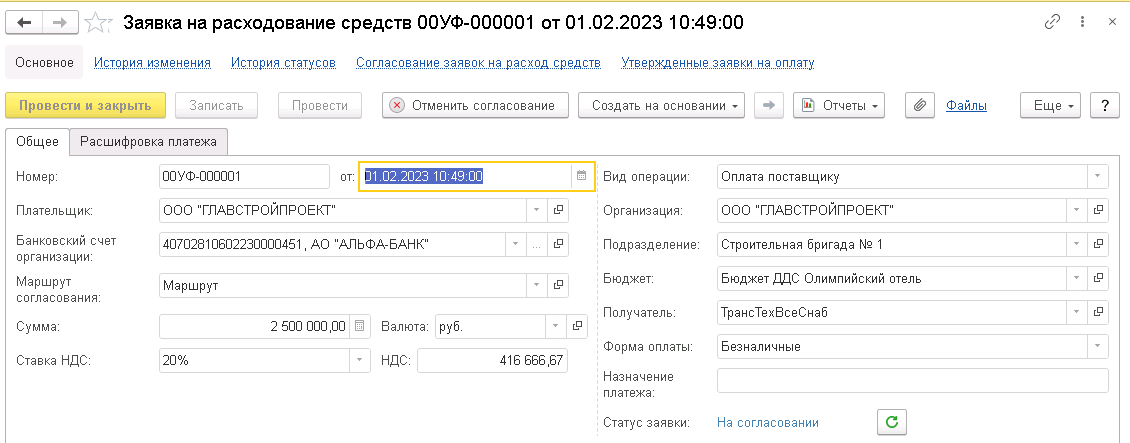The width and height of the screenshot is (1130, 443).
Task: Open История изменения link
Action: (x=153, y=63)
